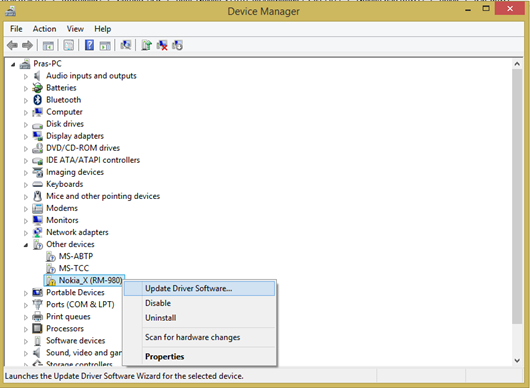Collapse the Pras-PC root node
Image resolution: width=530 pixels, height=388 pixels.
click(13, 64)
